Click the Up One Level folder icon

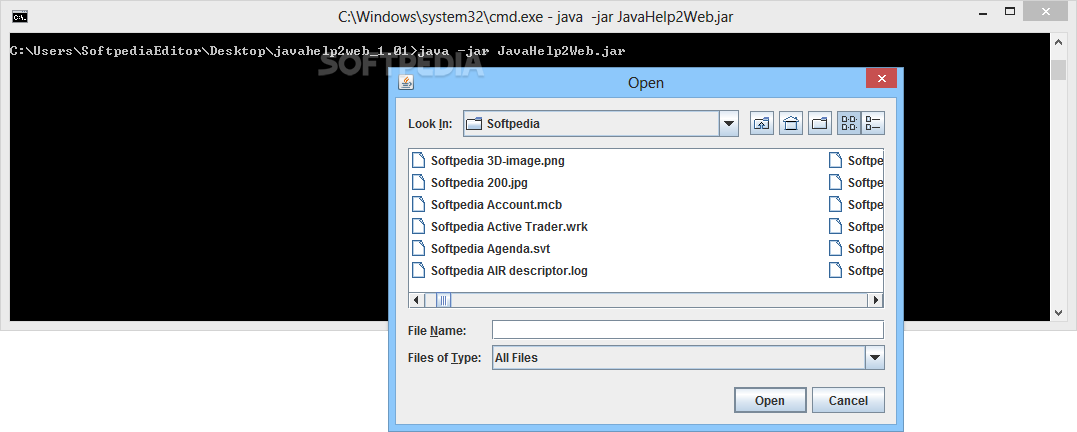[762, 124]
